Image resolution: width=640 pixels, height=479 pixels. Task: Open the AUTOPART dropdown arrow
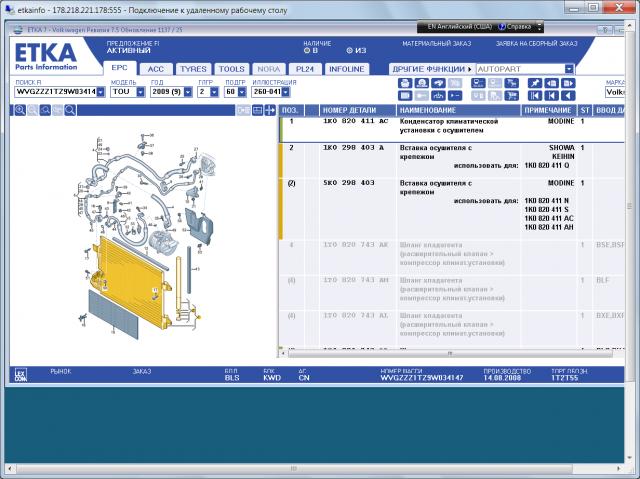point(569,69)
